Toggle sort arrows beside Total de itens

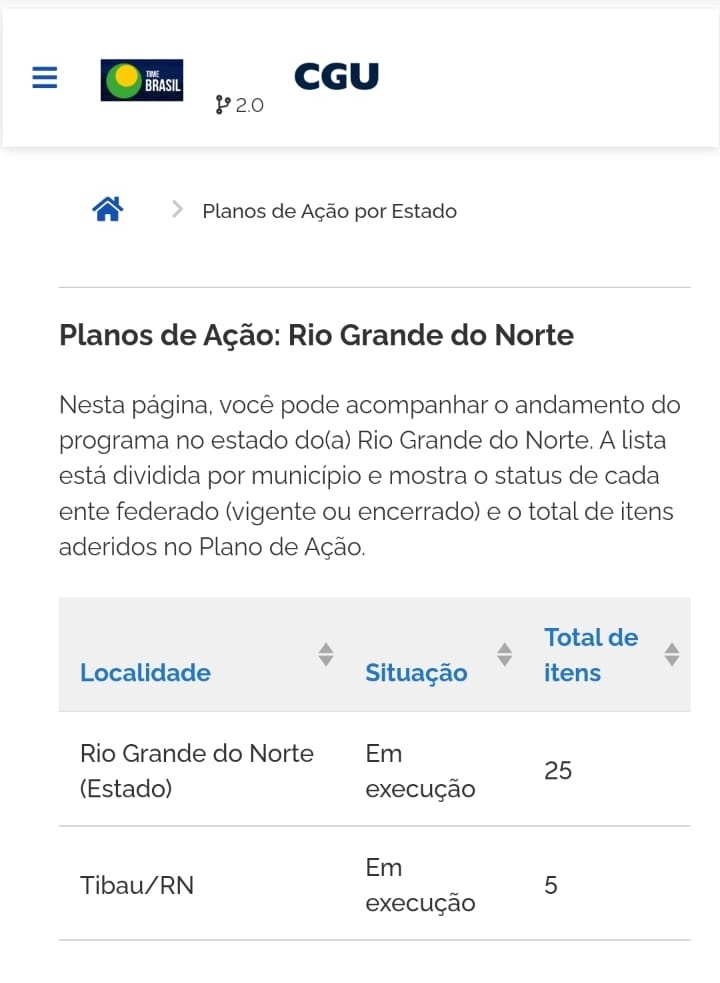[671, 655]
